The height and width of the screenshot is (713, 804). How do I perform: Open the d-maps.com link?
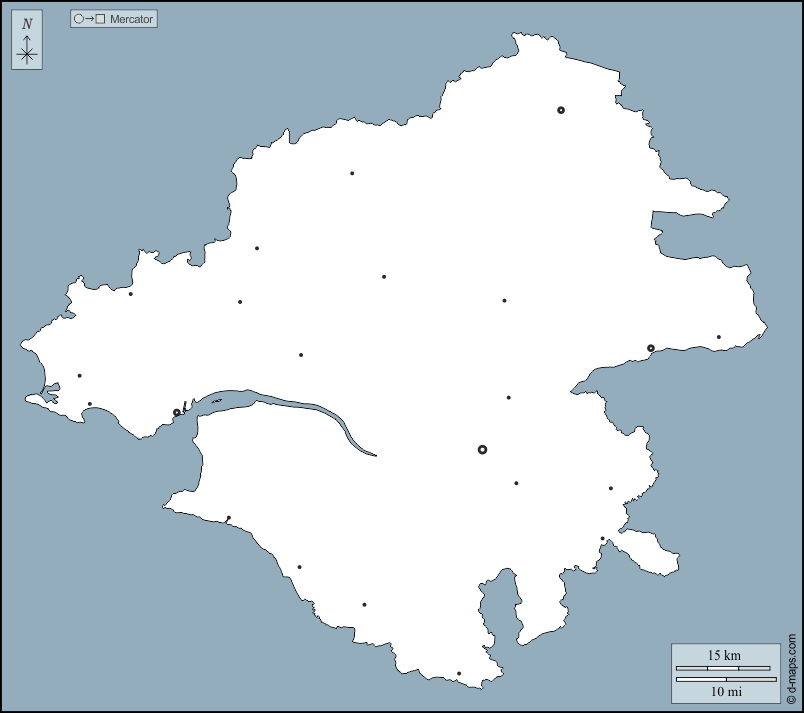[791, 668]
